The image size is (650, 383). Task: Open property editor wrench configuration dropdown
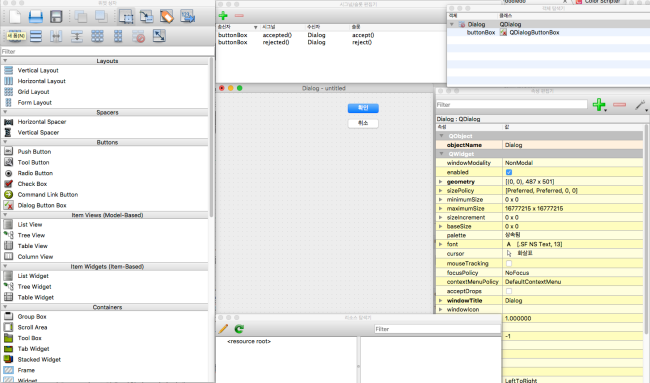click(x=641, y=106)
